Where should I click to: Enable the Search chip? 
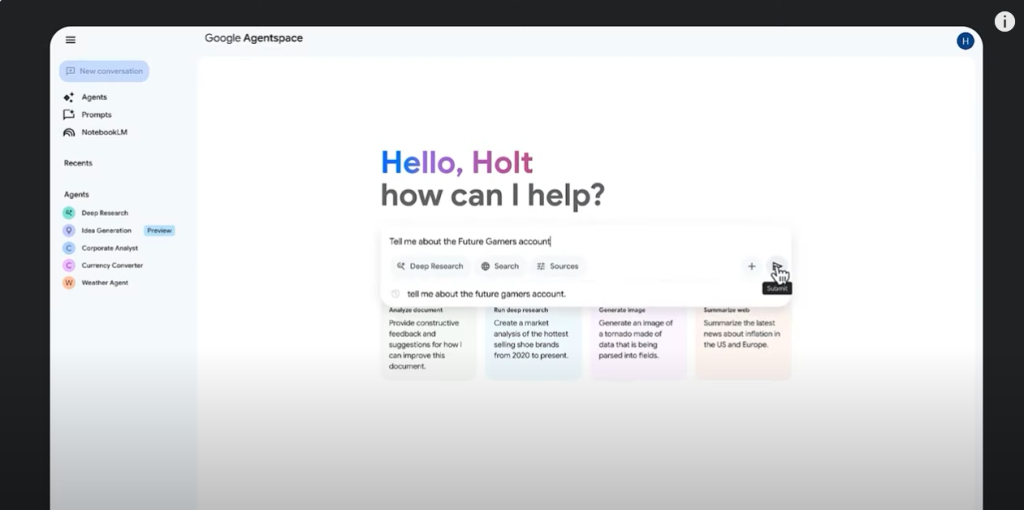500,266
